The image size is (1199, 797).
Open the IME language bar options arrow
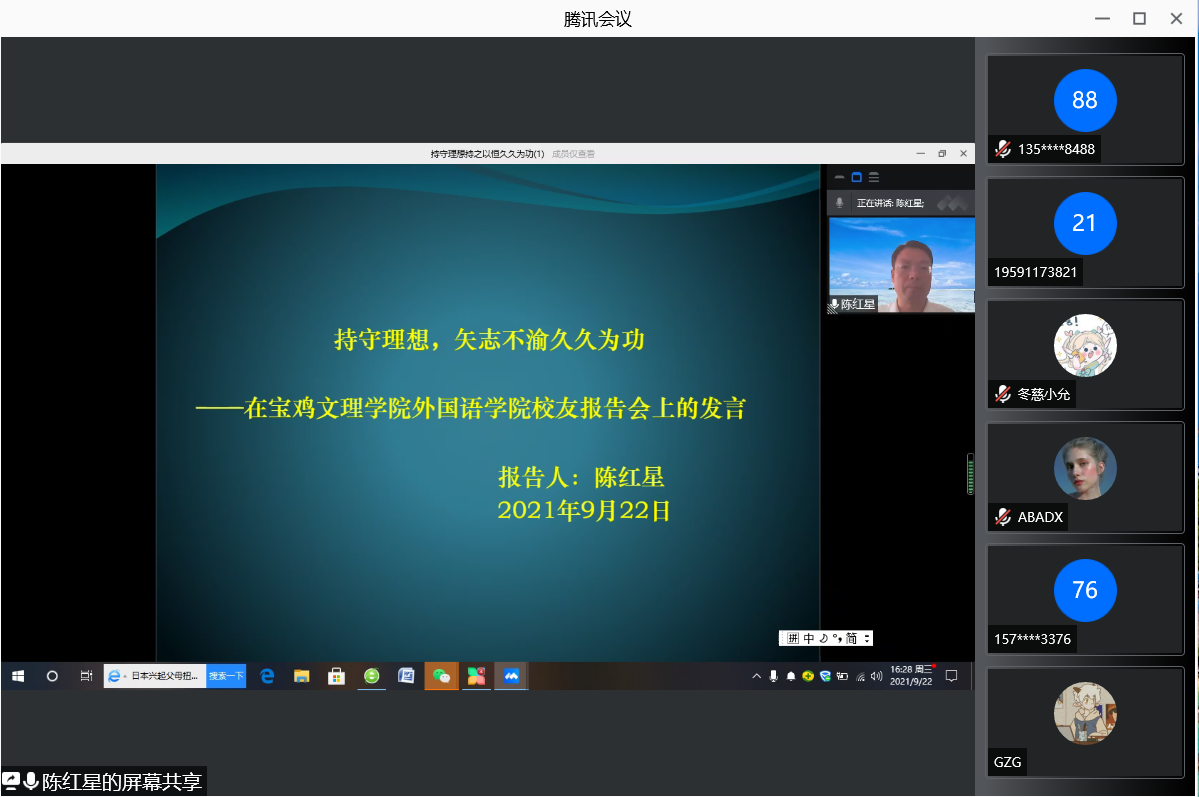tap(866, 638)
